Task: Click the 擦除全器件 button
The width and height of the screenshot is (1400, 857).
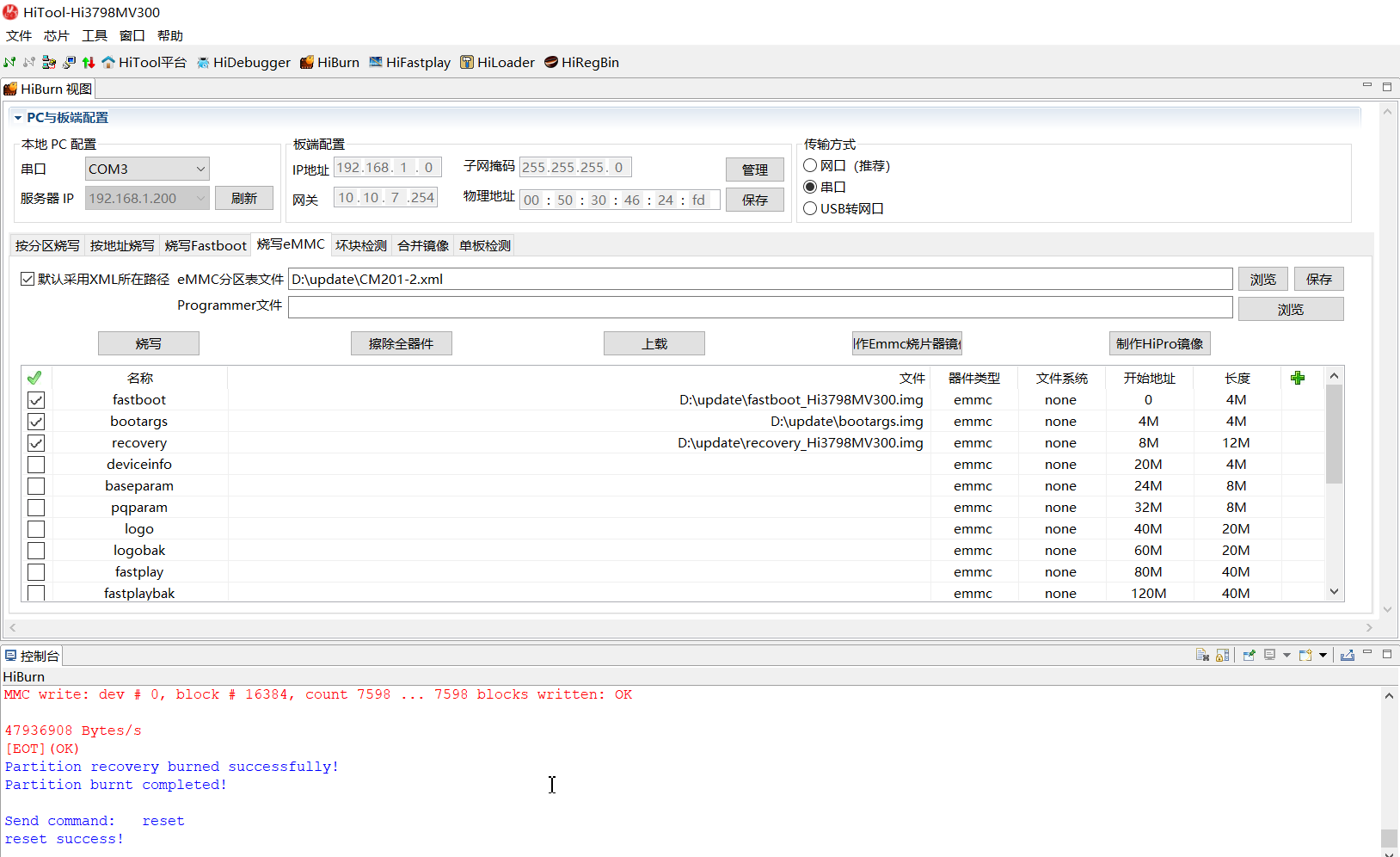Action: tap(402, 343)
